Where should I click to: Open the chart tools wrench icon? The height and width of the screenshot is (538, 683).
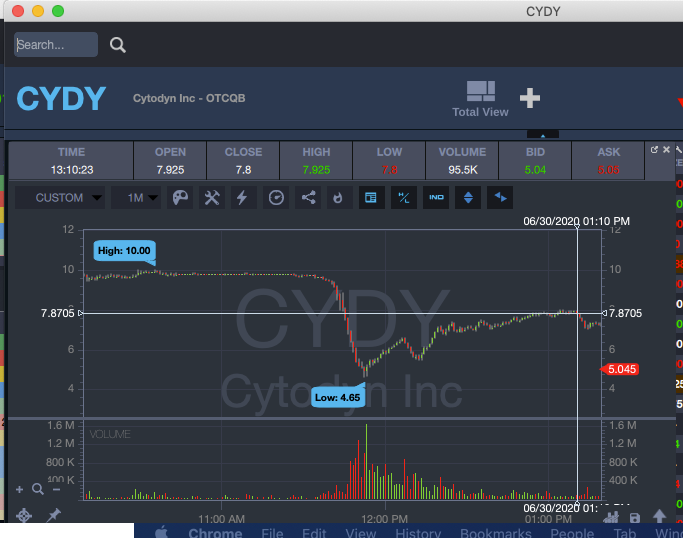(212, 198)
